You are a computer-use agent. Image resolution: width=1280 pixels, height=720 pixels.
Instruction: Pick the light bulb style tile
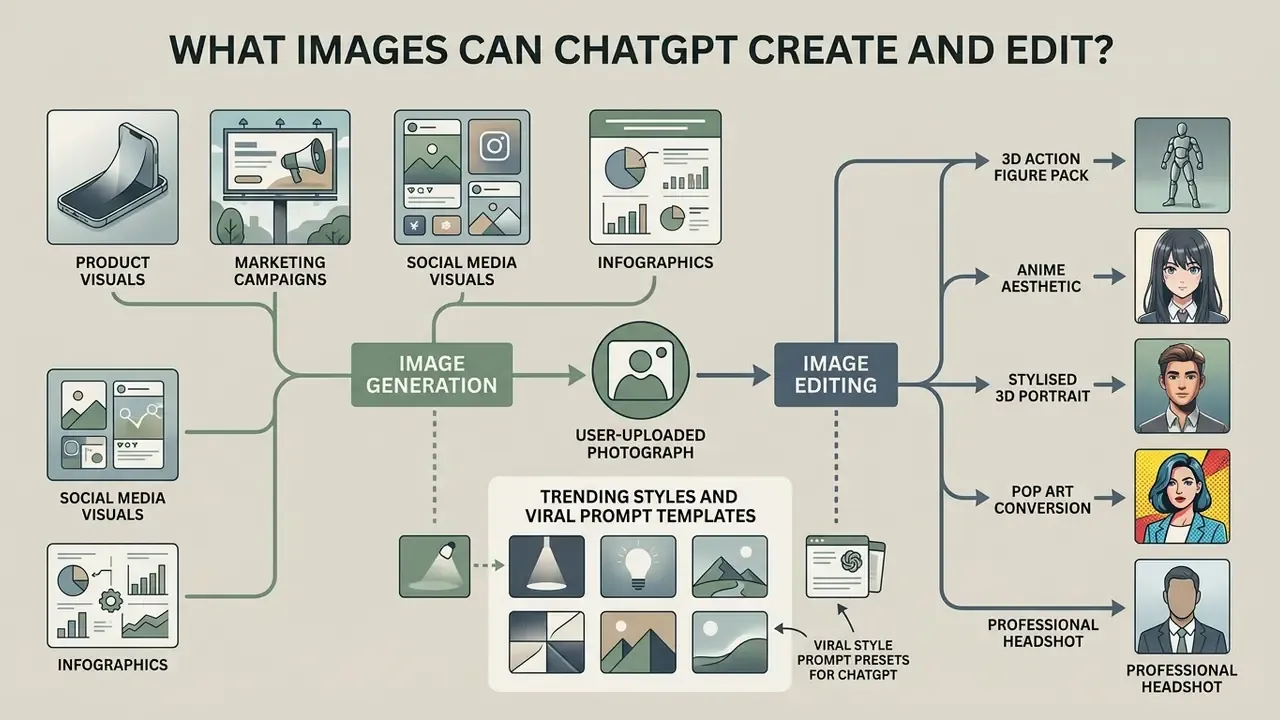click(x=638, y=566)
